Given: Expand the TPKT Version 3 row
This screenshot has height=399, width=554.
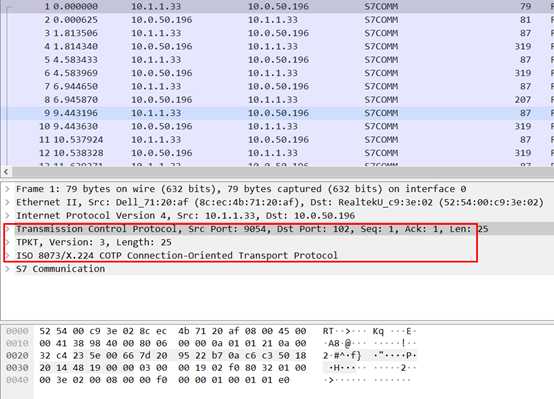Looking at the screenshot, I should [7, 242].
